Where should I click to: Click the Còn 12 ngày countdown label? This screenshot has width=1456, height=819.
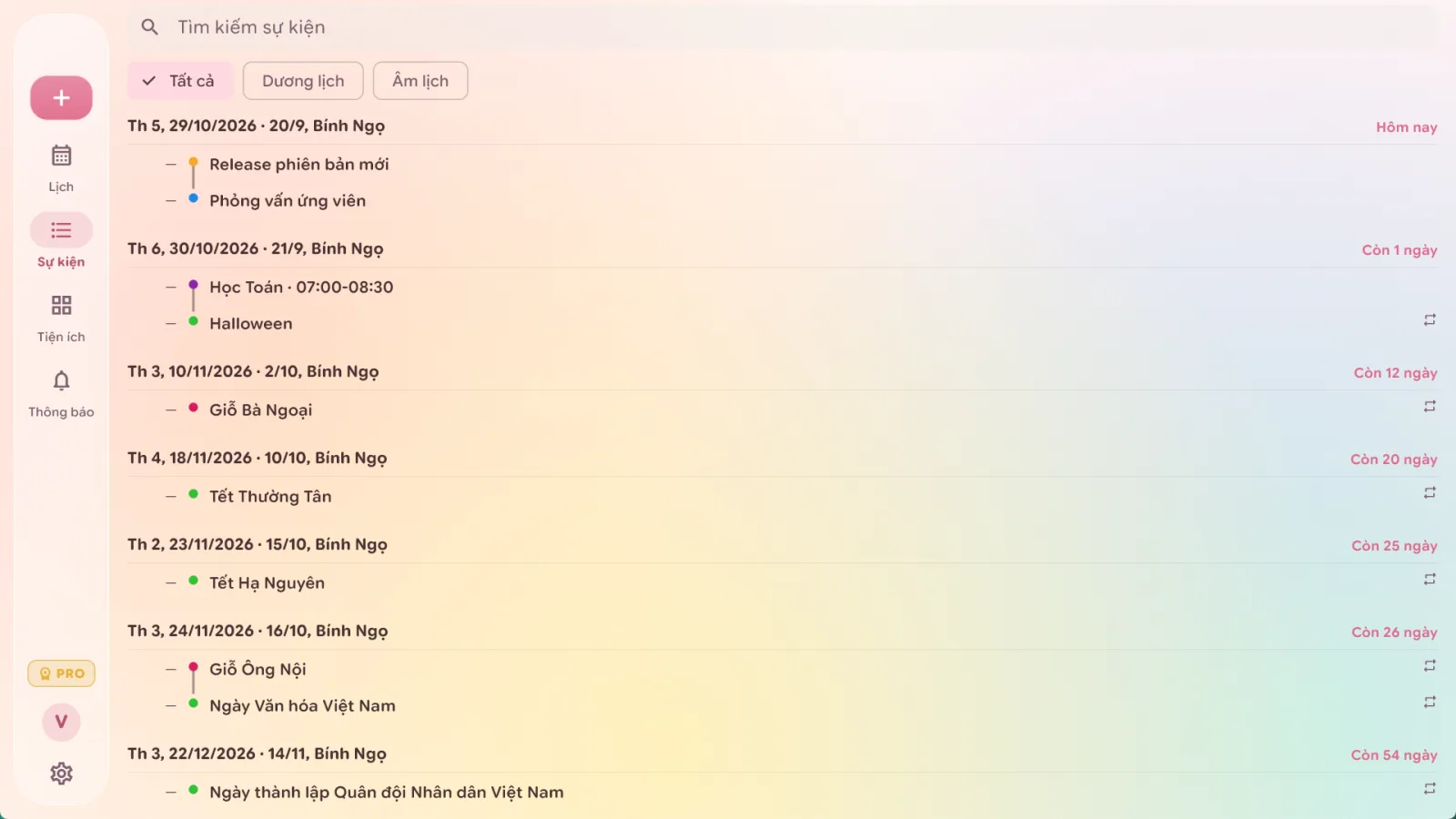pos(1395,373)
